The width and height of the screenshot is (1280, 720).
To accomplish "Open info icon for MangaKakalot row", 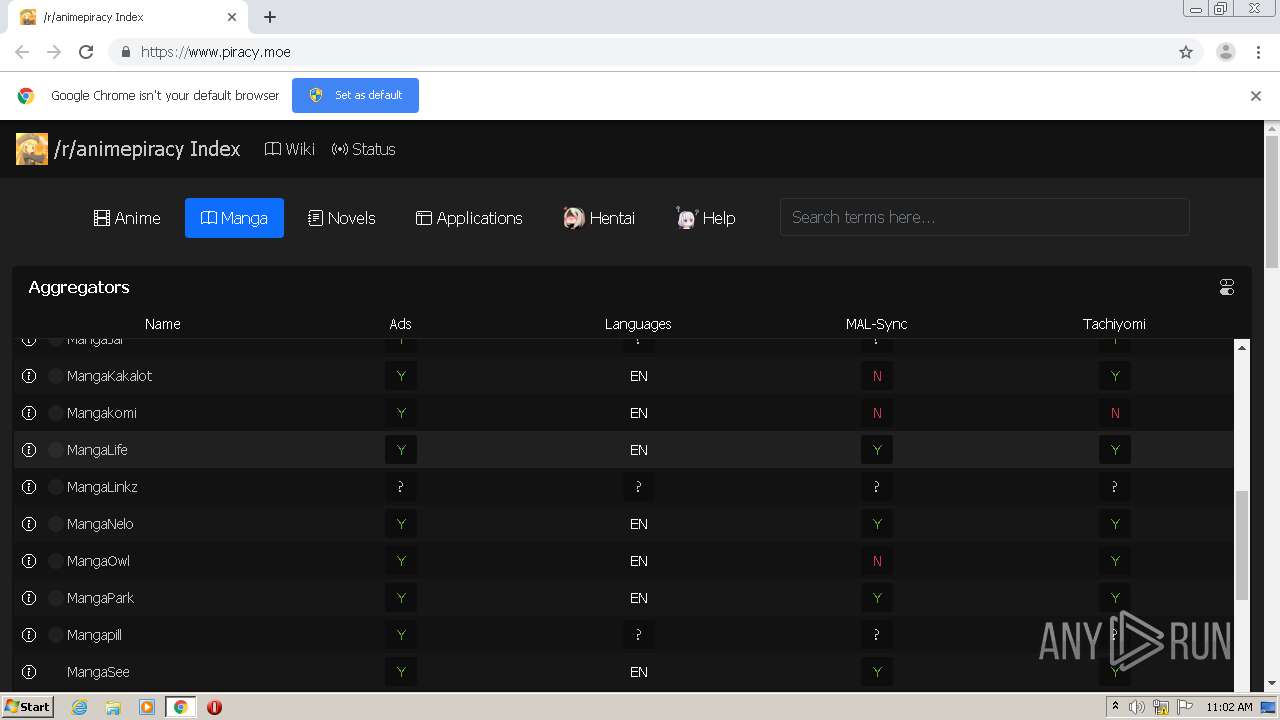I will pos(29,376).
